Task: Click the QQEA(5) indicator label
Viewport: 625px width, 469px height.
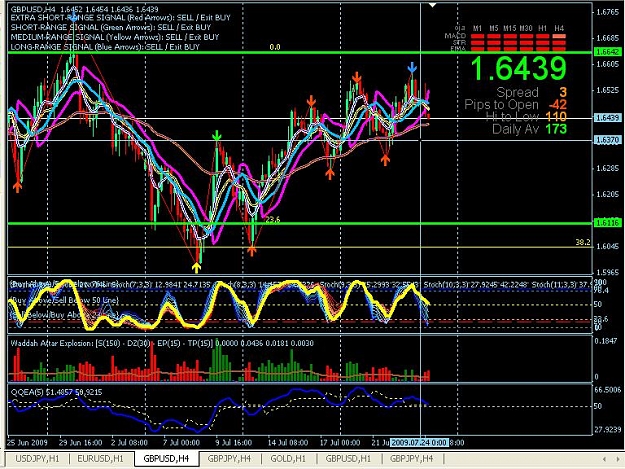Action: point(56,392)
